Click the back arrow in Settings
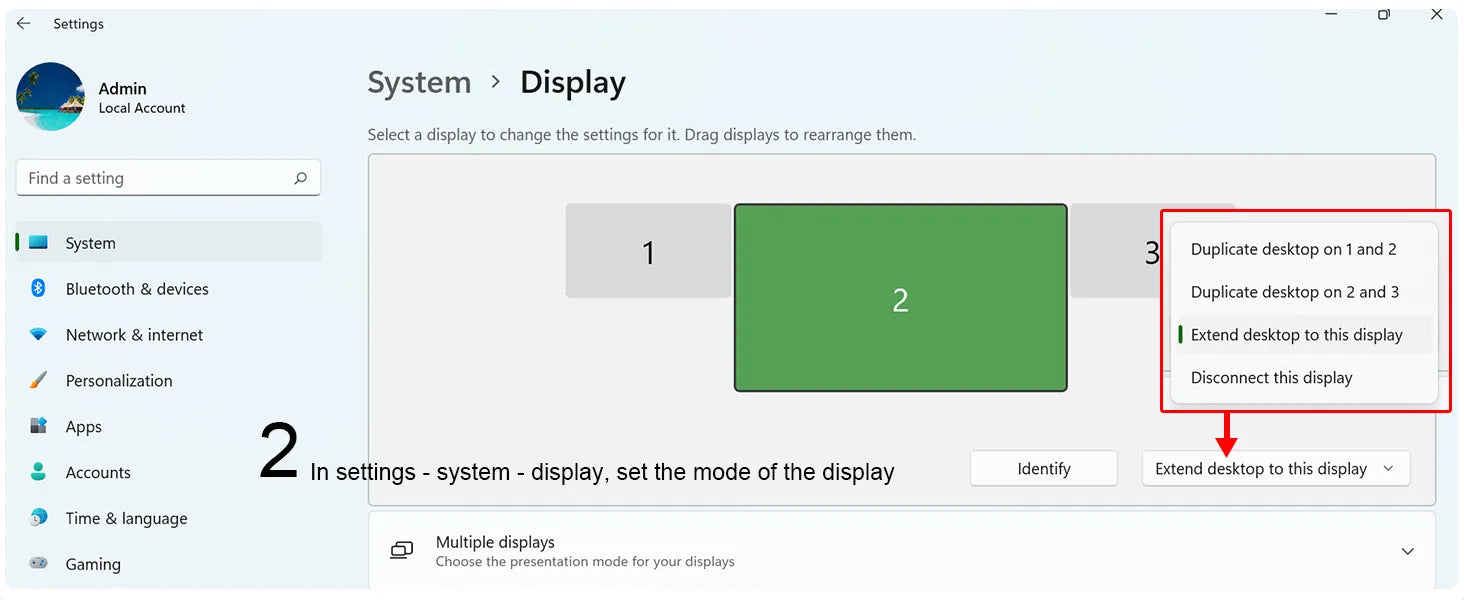 24,24
